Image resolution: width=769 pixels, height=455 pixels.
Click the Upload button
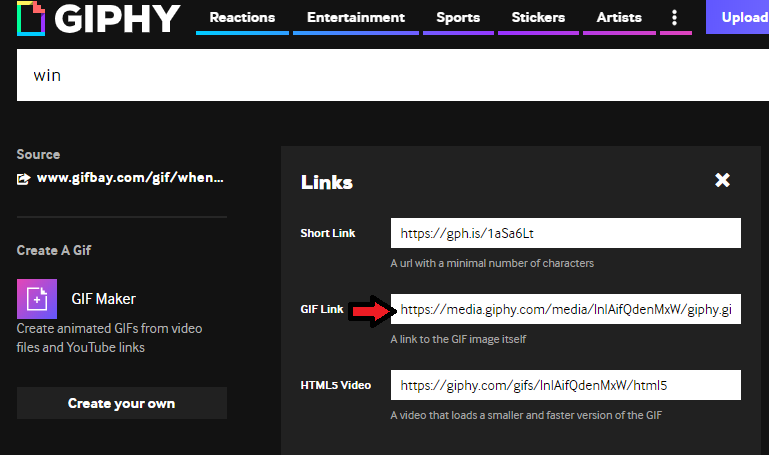tap(737, 17)
